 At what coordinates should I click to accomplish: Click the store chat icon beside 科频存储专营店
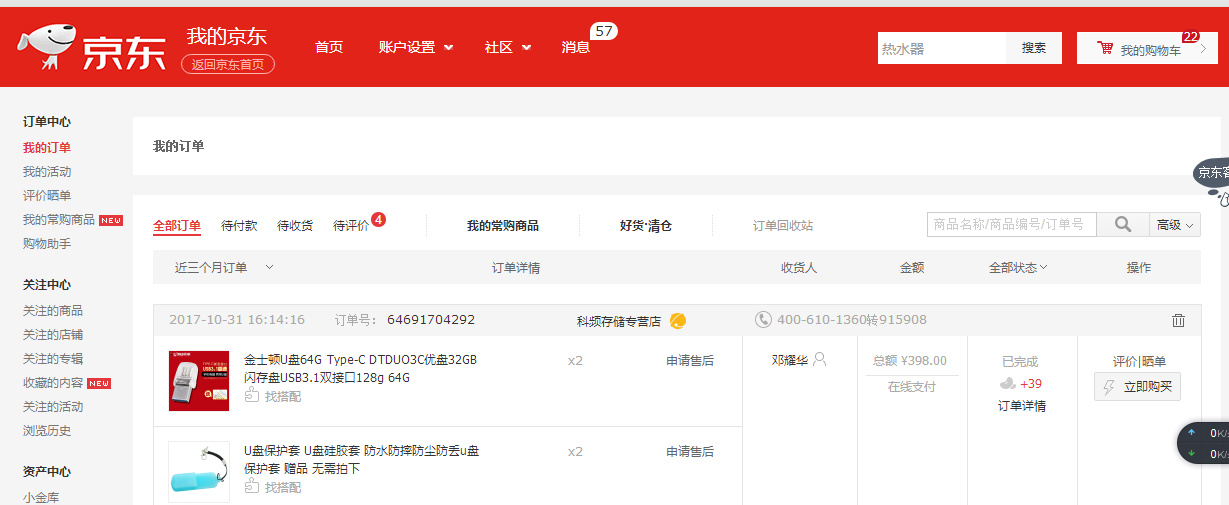tap(678, 321)
